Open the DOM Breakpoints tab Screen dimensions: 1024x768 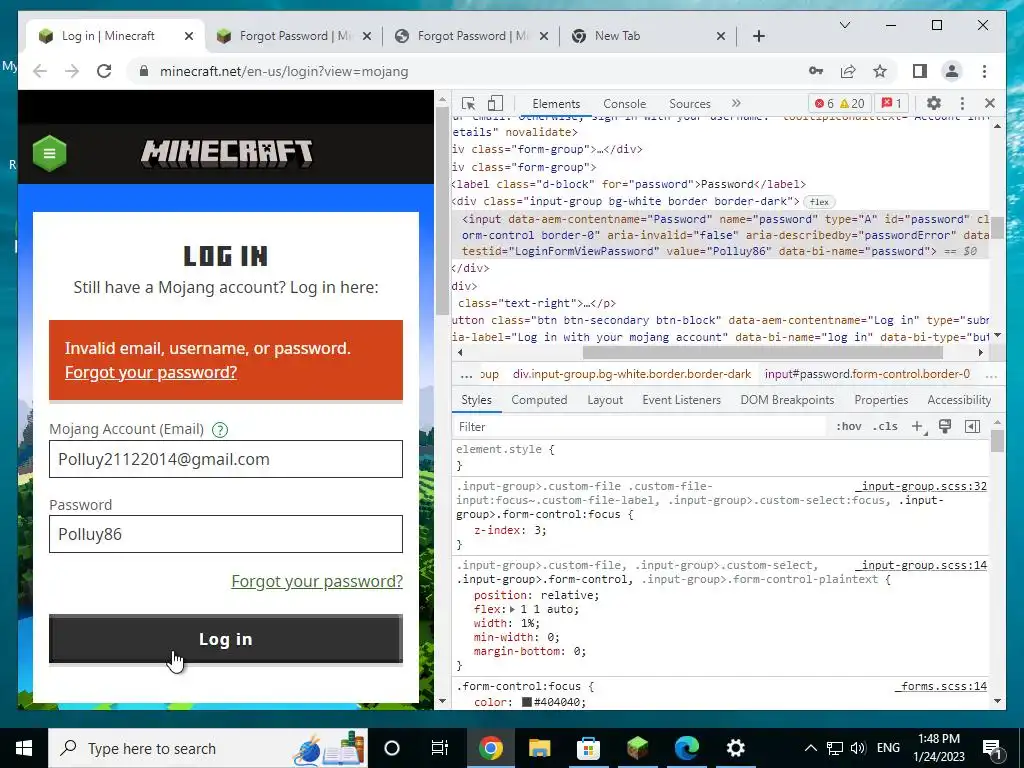pos(787,400)
